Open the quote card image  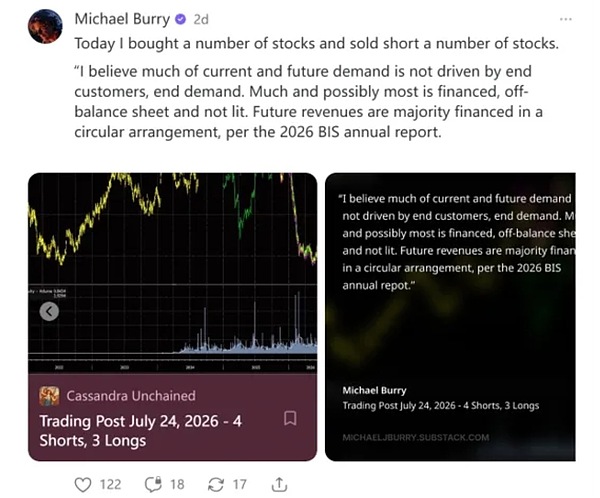[450, 317]
